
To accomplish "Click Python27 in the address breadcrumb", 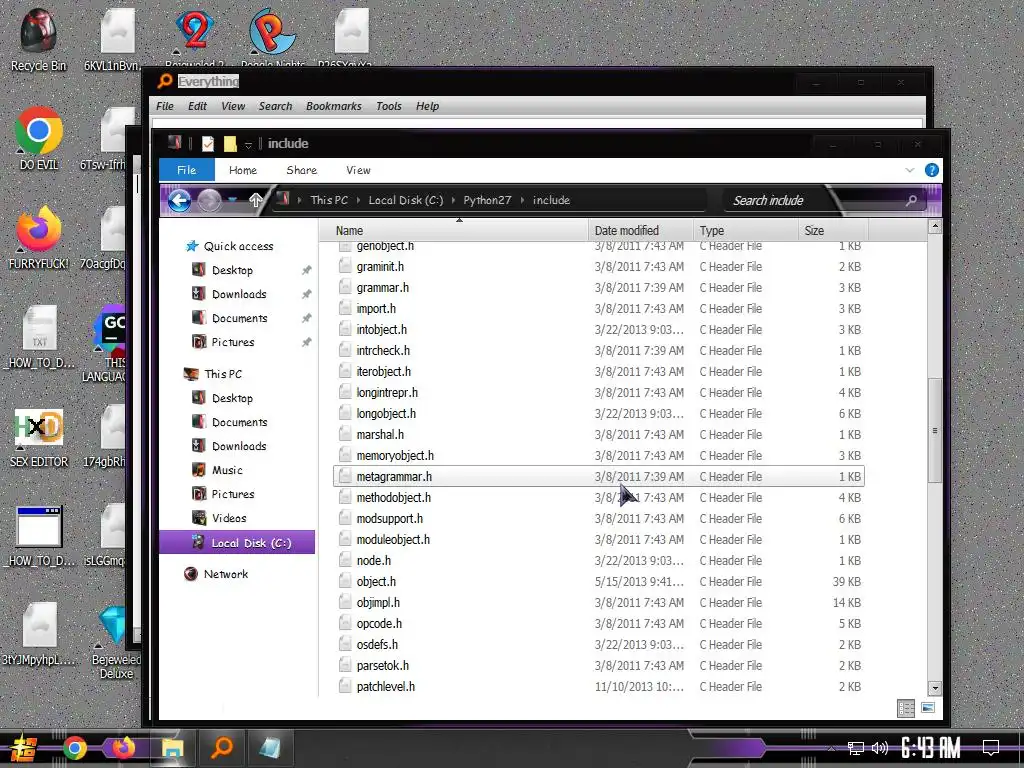I will [487, 200].
